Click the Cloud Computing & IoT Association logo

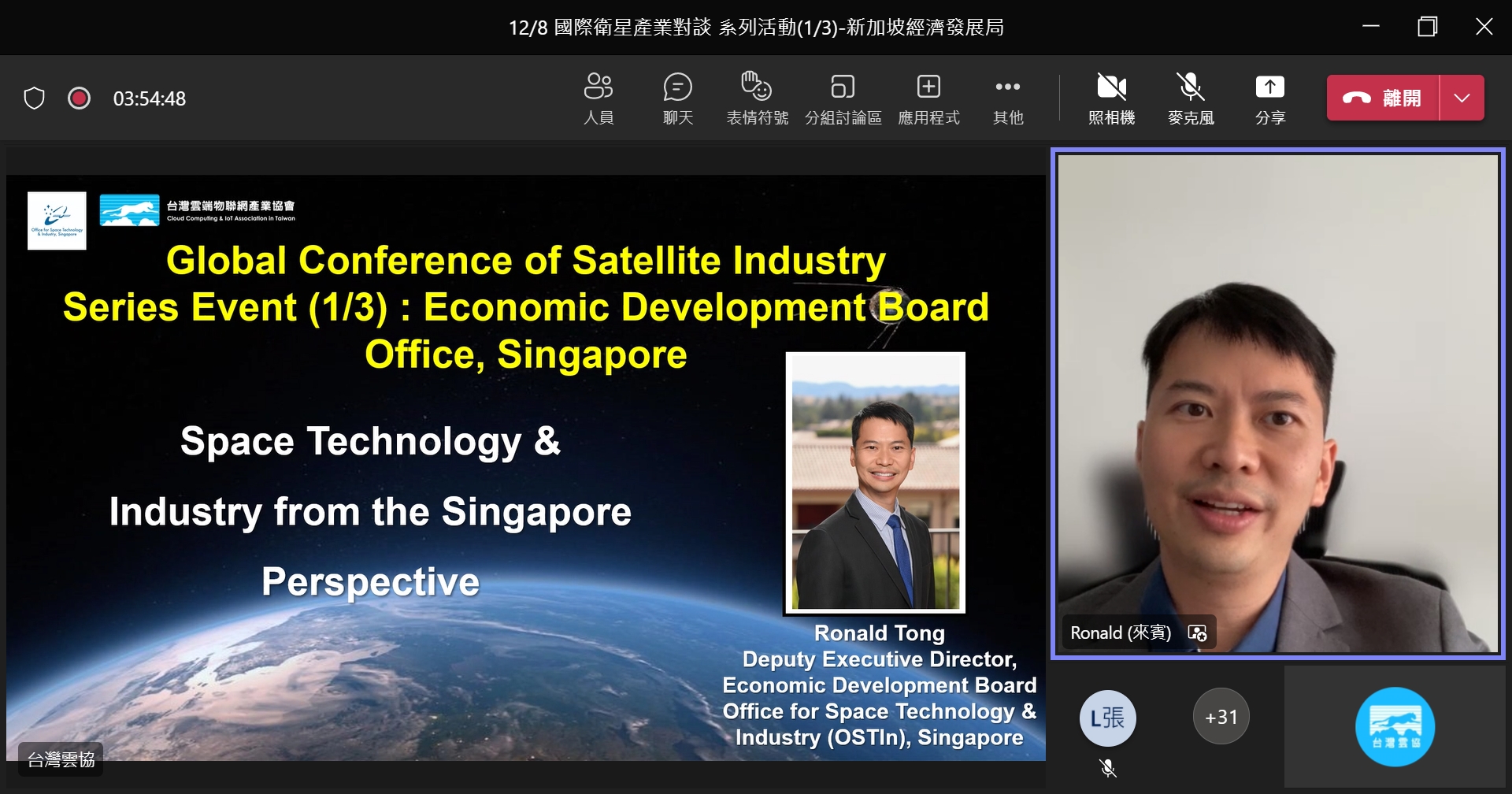point(198,210)
